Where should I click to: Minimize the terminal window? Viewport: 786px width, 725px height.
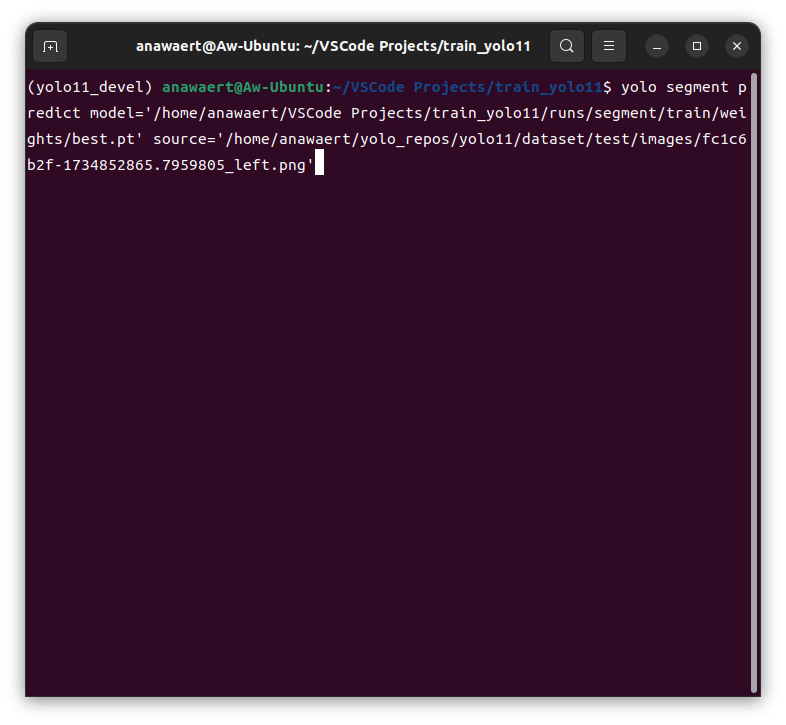coord(657,46)
